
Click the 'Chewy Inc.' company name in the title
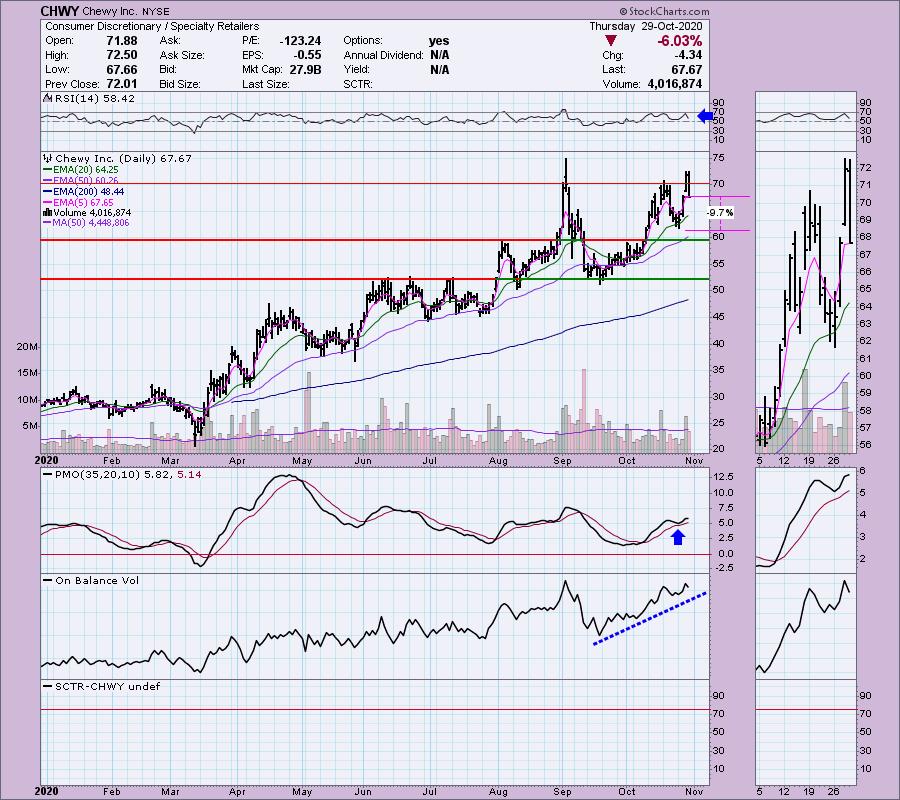coord(110,11)
